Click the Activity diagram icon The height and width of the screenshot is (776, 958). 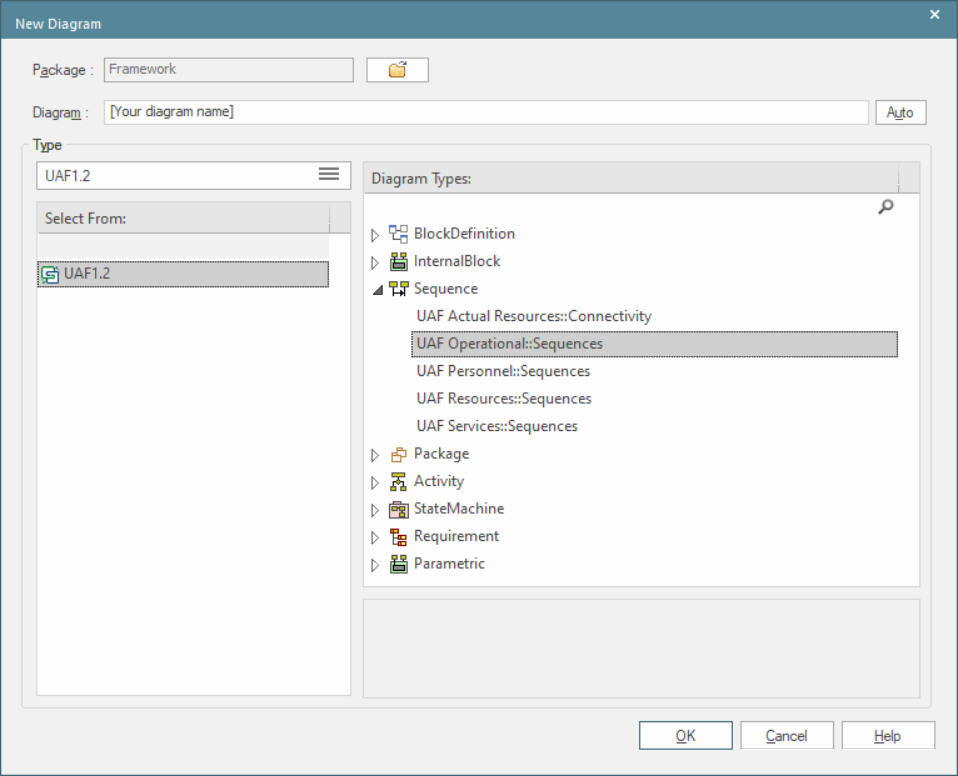point(398,482)
